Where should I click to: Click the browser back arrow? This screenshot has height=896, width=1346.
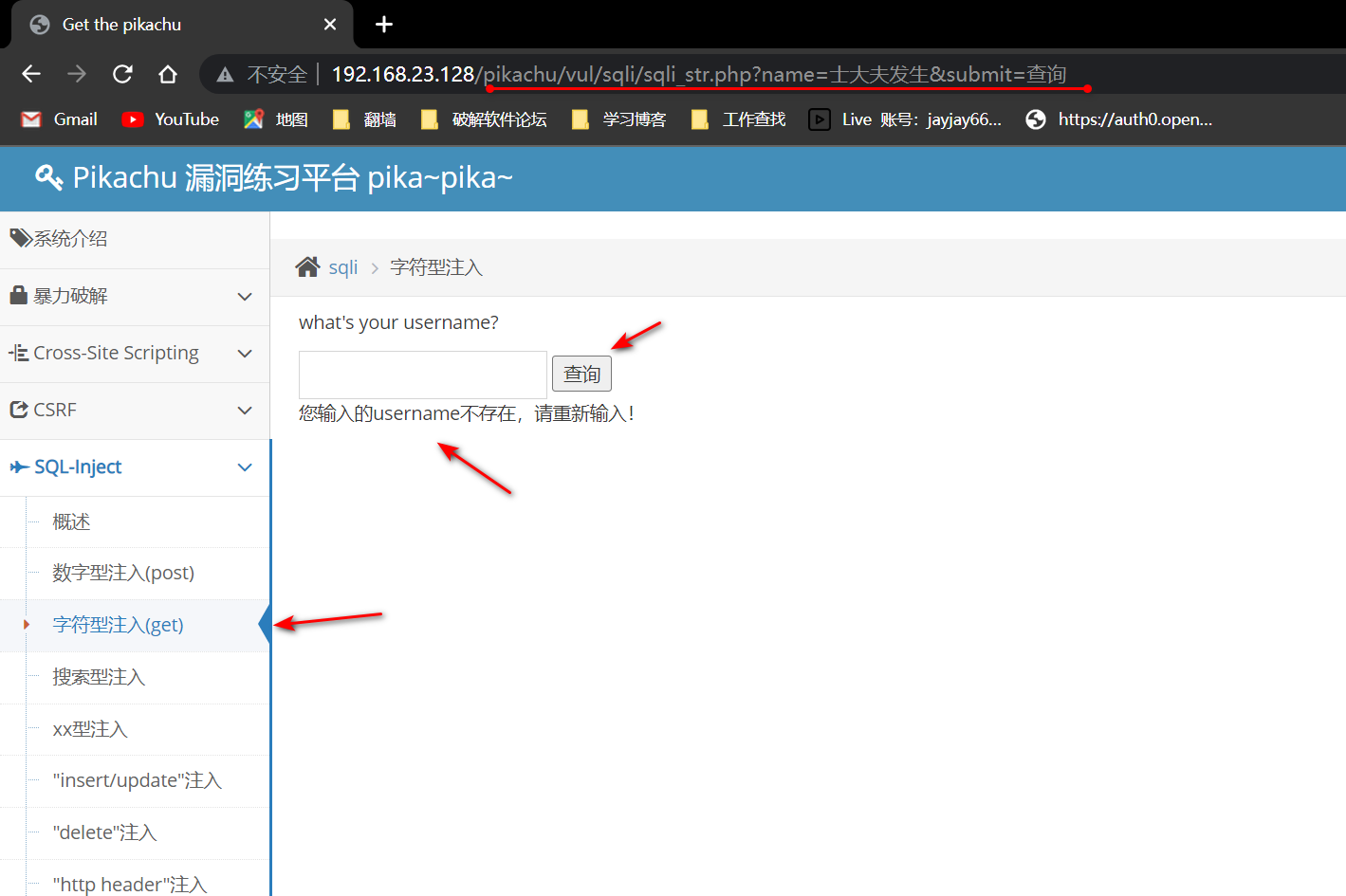(x=31, y=74)
